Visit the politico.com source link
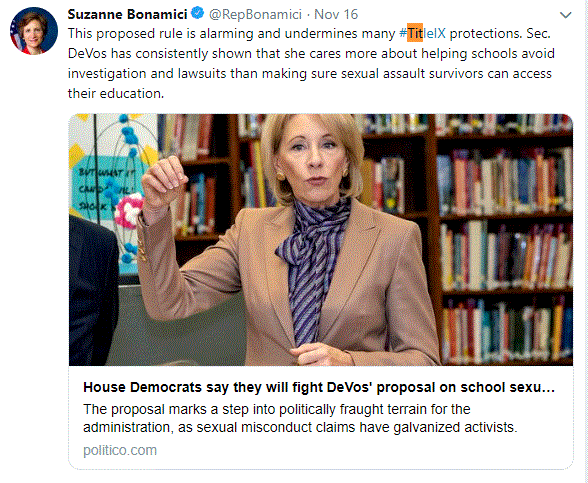This screenshot has height=483, width=588. point(120,450)
